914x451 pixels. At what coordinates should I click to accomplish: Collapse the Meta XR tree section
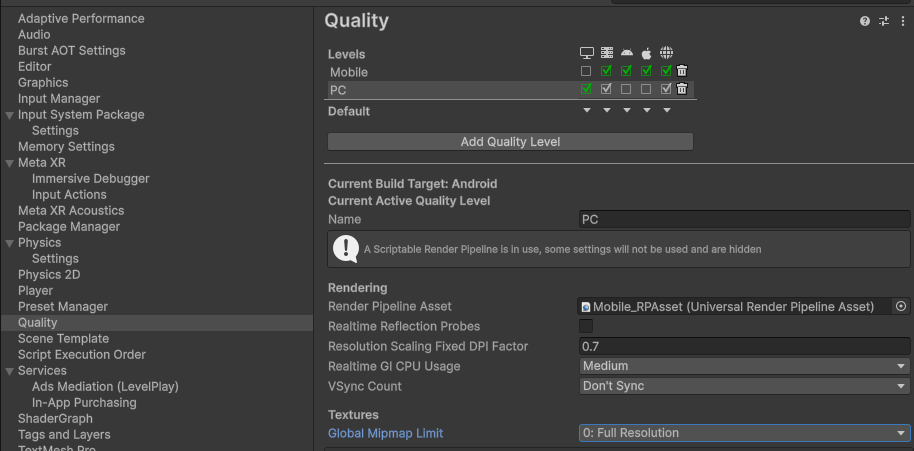point(9,163)
